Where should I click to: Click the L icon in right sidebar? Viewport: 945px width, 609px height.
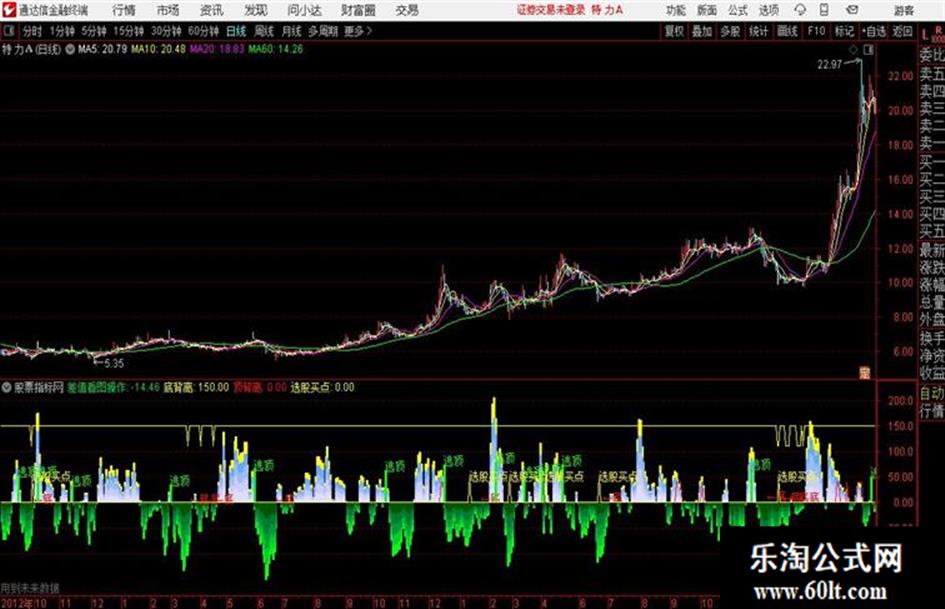click(x=925, y=35)
